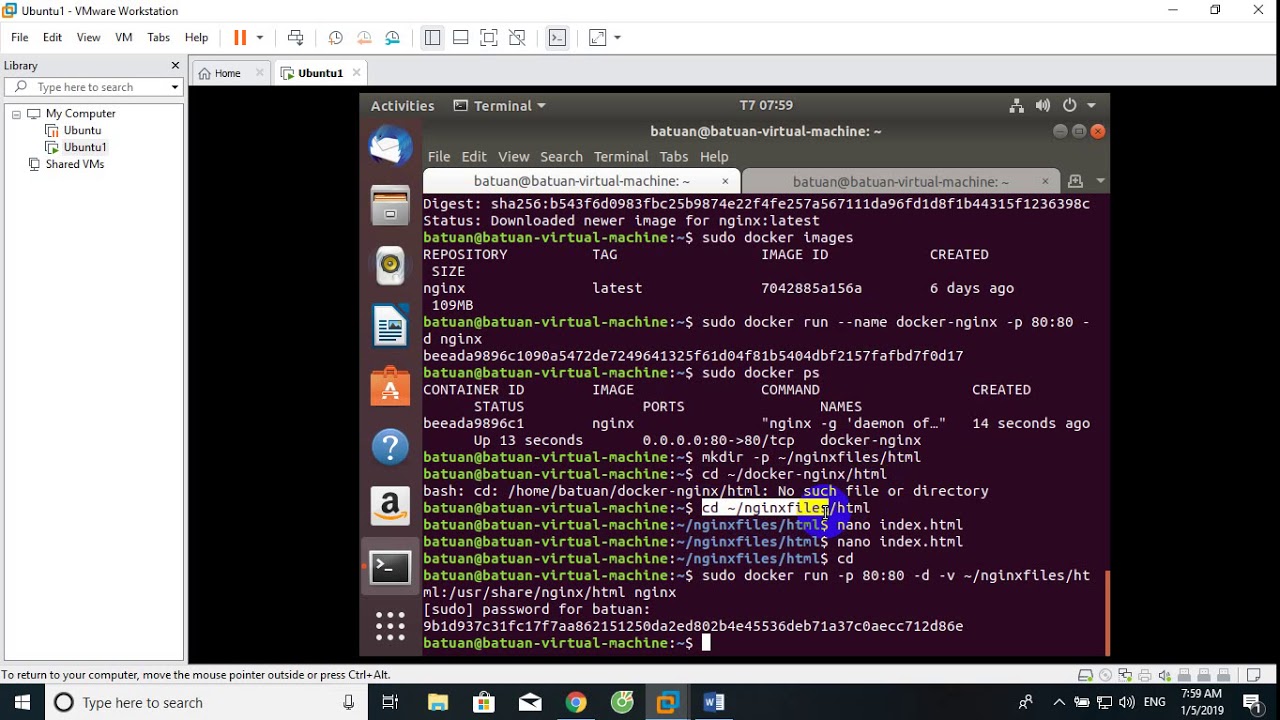Open LibreOffice Writer from the dock
Image resolution: width=1280 pixels, height=720 pixels.
(390, 326)
